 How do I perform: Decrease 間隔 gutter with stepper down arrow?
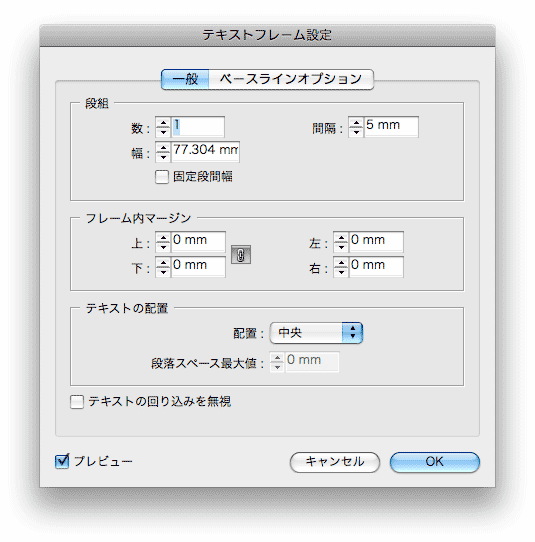click(356, 132)
